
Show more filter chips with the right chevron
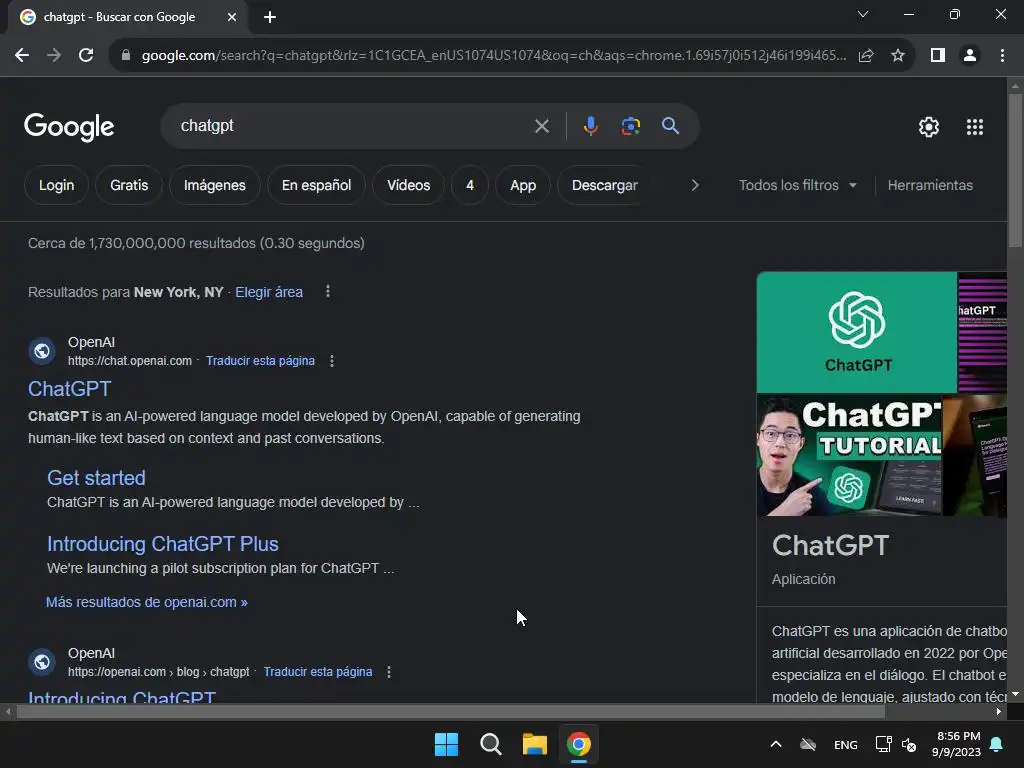pyautogui.click(x=695, y=185)
